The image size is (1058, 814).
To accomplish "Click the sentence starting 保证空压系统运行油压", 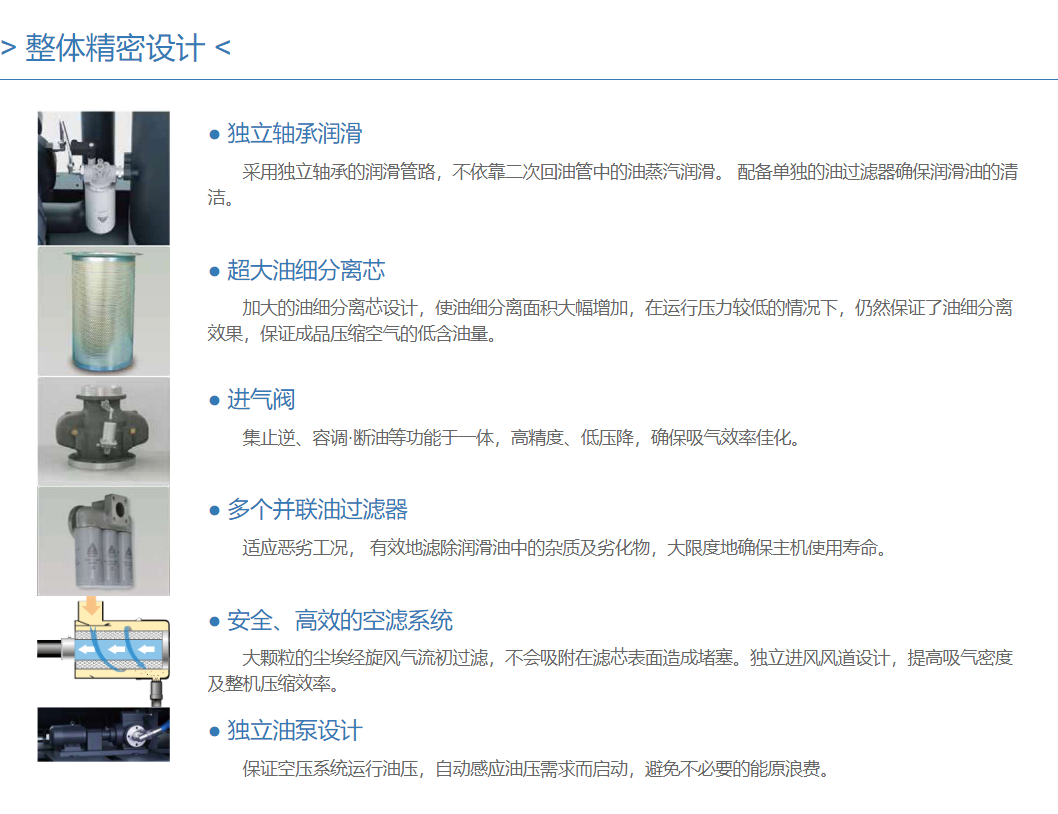I will (538, 769).
